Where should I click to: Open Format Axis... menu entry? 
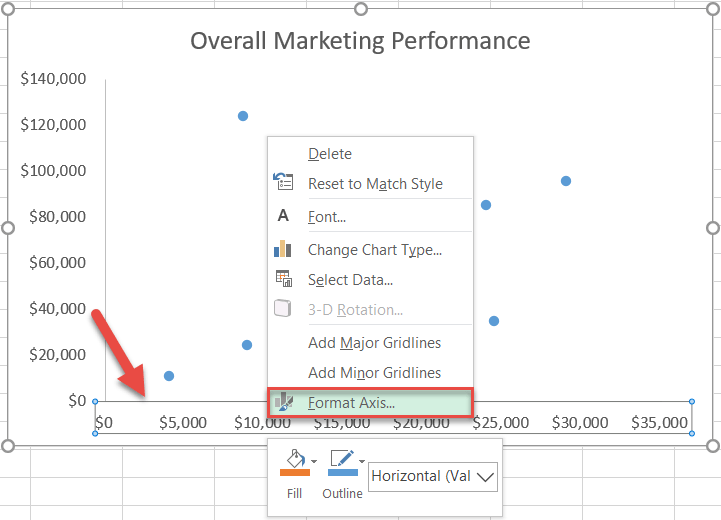pos(370,403)
